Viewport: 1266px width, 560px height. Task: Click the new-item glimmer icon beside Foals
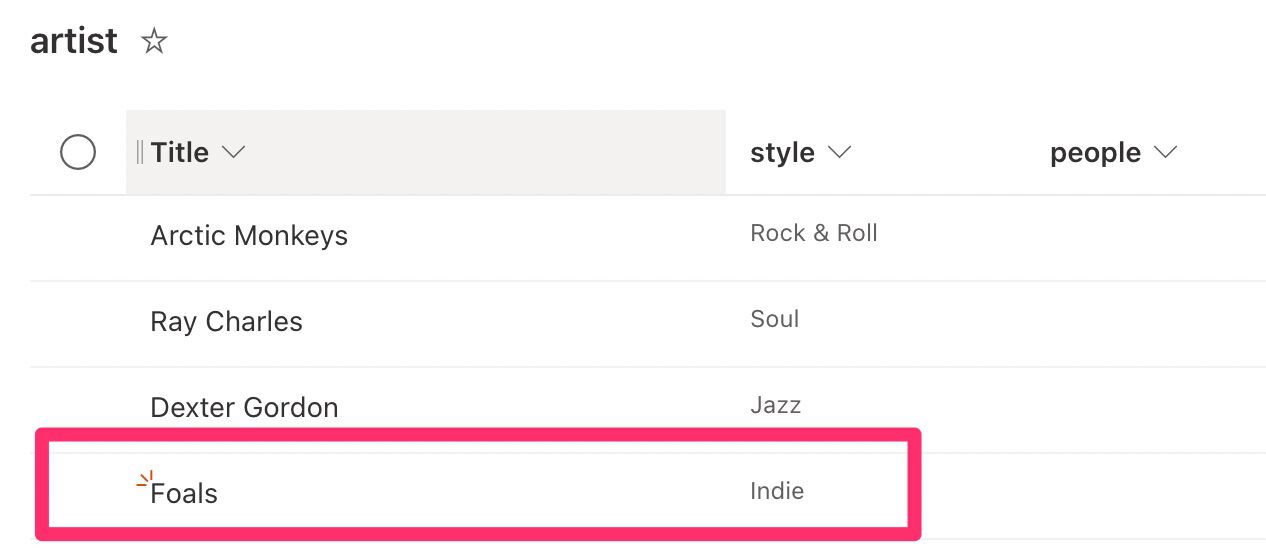tap(146, 481)
